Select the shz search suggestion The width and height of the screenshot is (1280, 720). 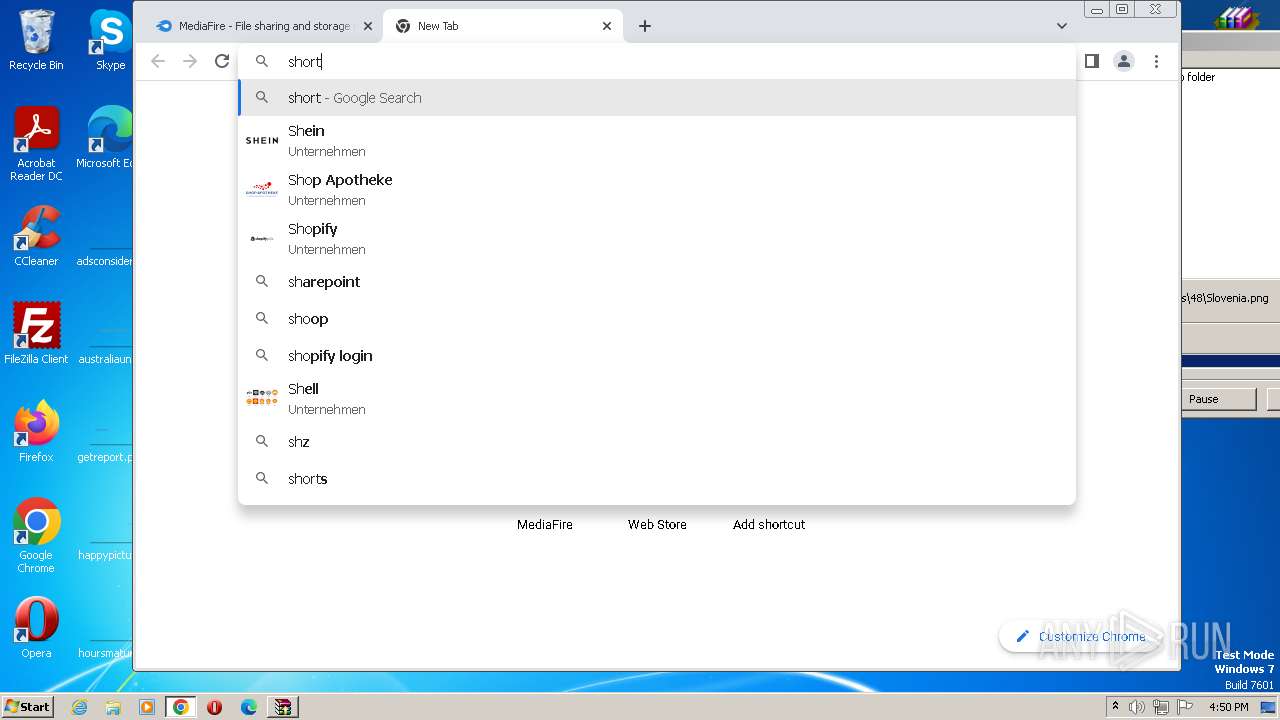pos(657,442)
